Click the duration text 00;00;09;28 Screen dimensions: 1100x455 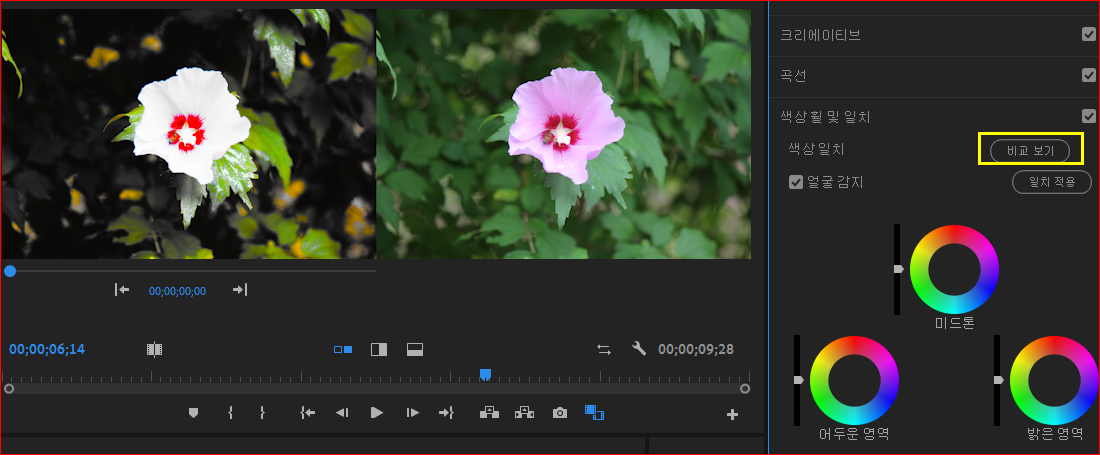[x=696, y=349]
